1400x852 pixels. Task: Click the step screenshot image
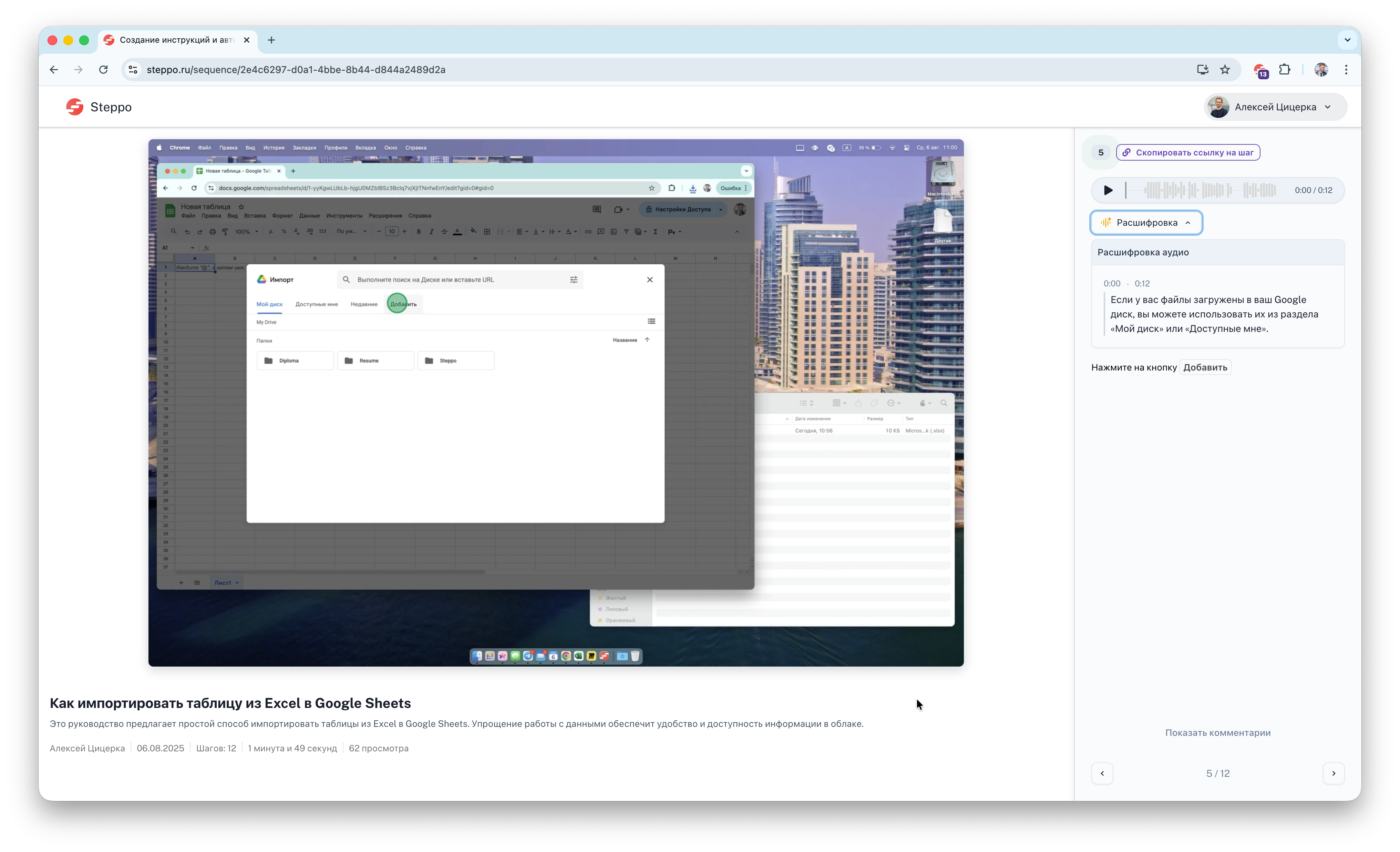[555, 403]
